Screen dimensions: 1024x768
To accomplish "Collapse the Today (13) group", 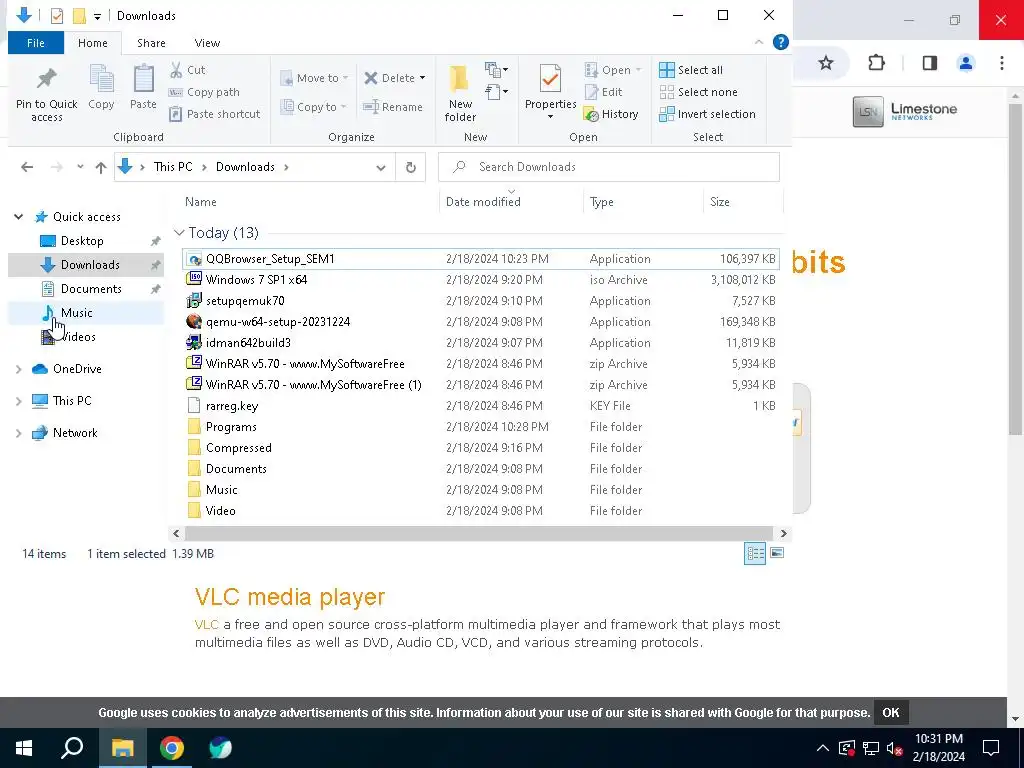I will coord(179,232).
